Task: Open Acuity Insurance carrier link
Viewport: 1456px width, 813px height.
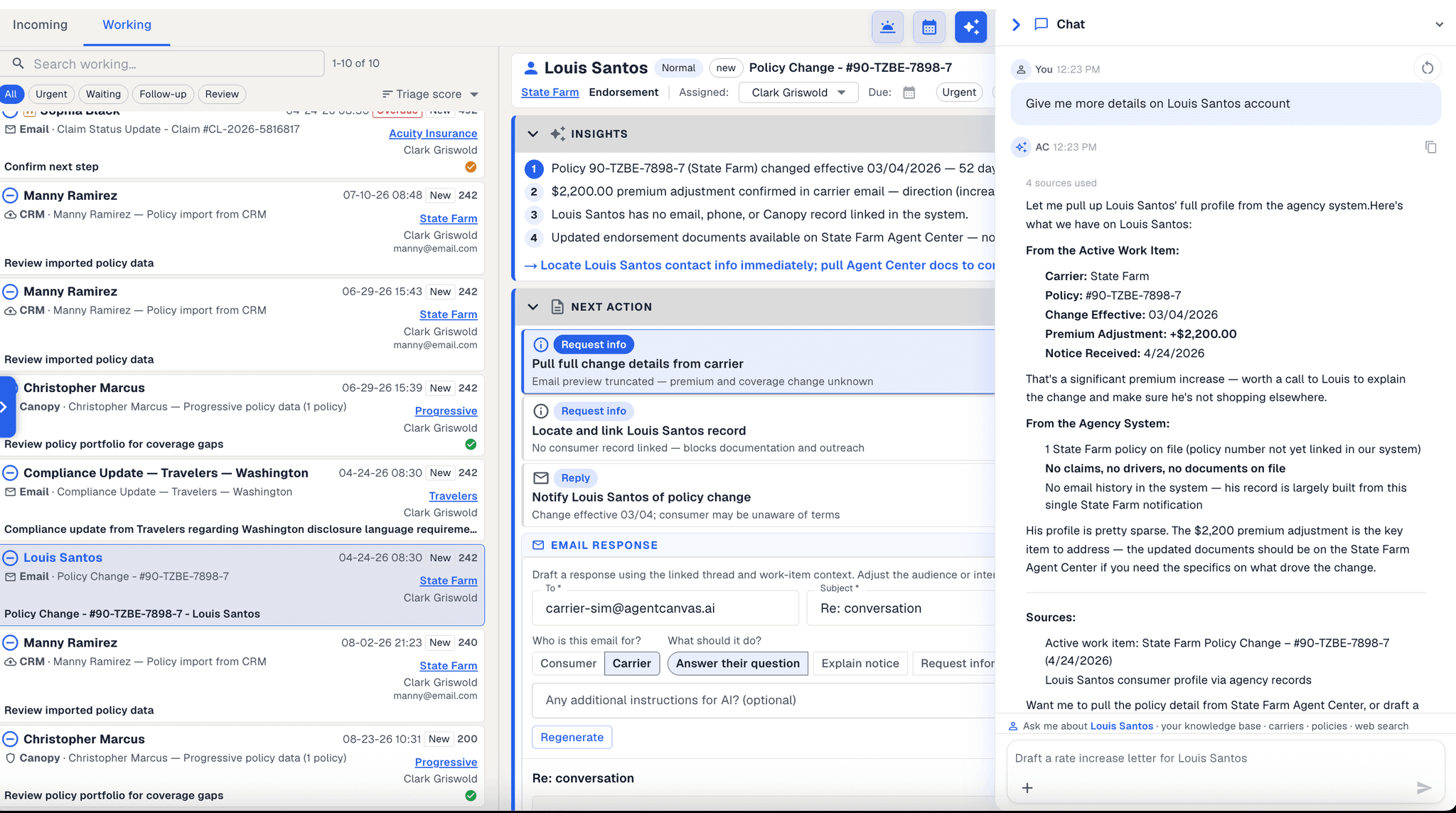Action: pyautogui.click(x=433, y=134)
